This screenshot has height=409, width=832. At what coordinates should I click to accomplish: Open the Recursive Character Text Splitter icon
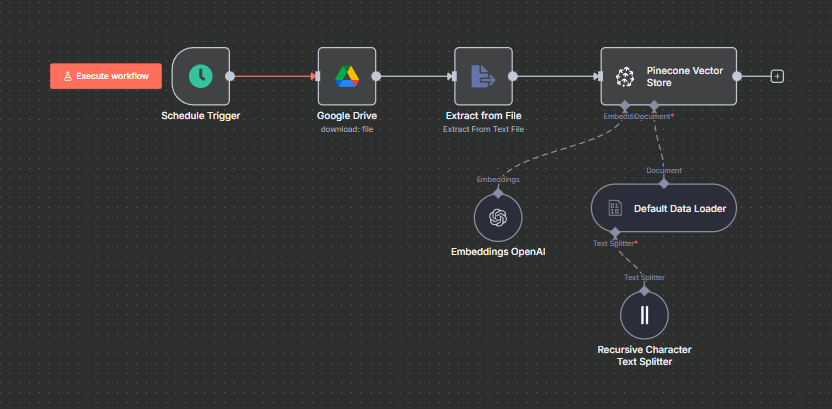tap(644, 315)
